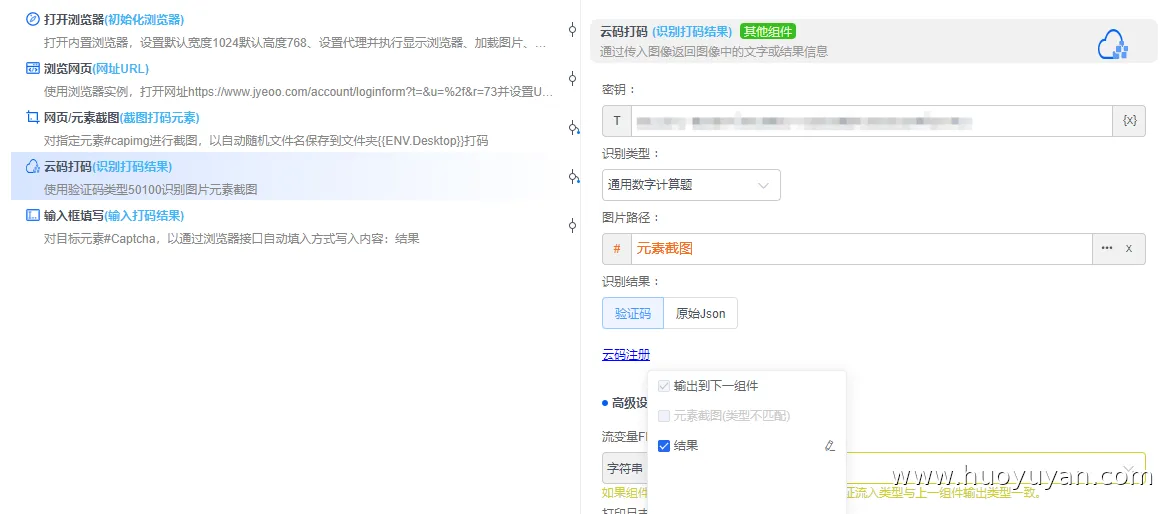Open the 识别类型 dropdown 通用数字计算题

coord(691,185)
